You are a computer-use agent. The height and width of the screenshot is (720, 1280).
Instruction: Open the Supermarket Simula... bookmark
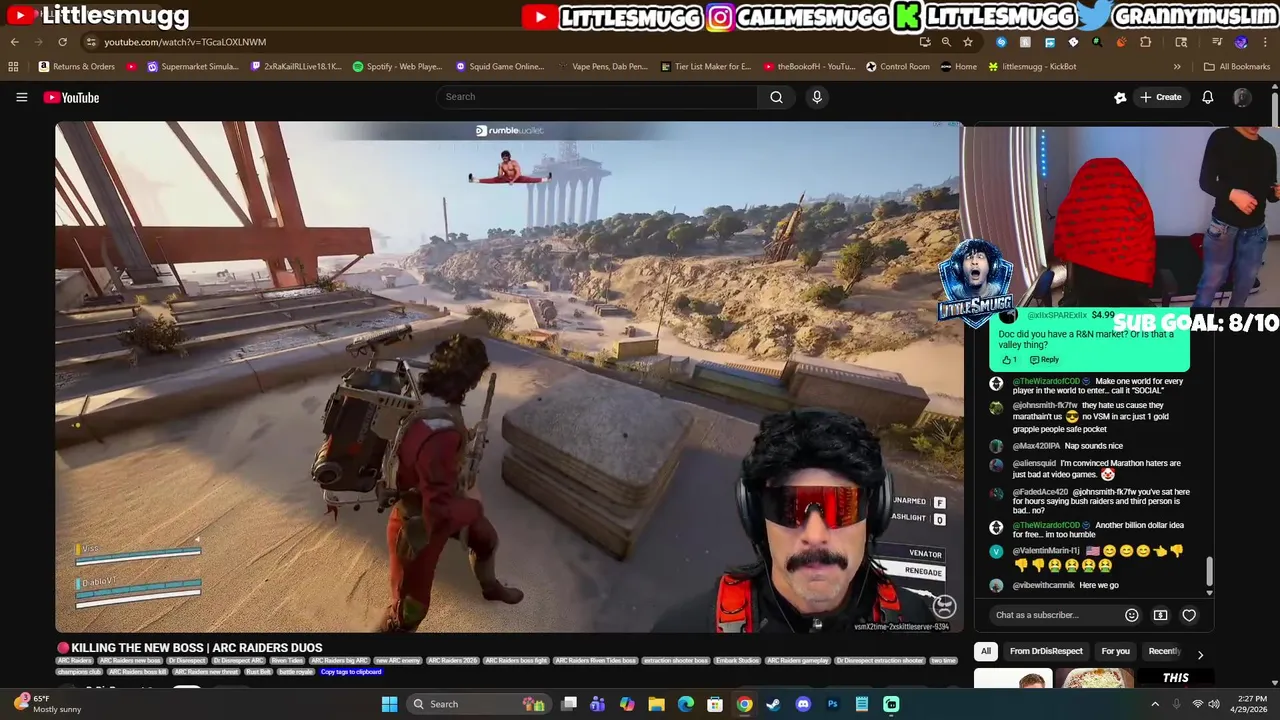point(193,67)
